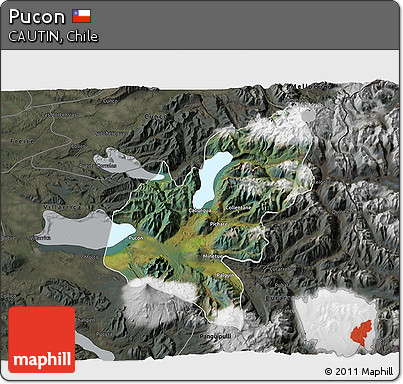Screen dimensions: 403x384
Task: Open the Cautin locator inset map
Action: (335, 322)
